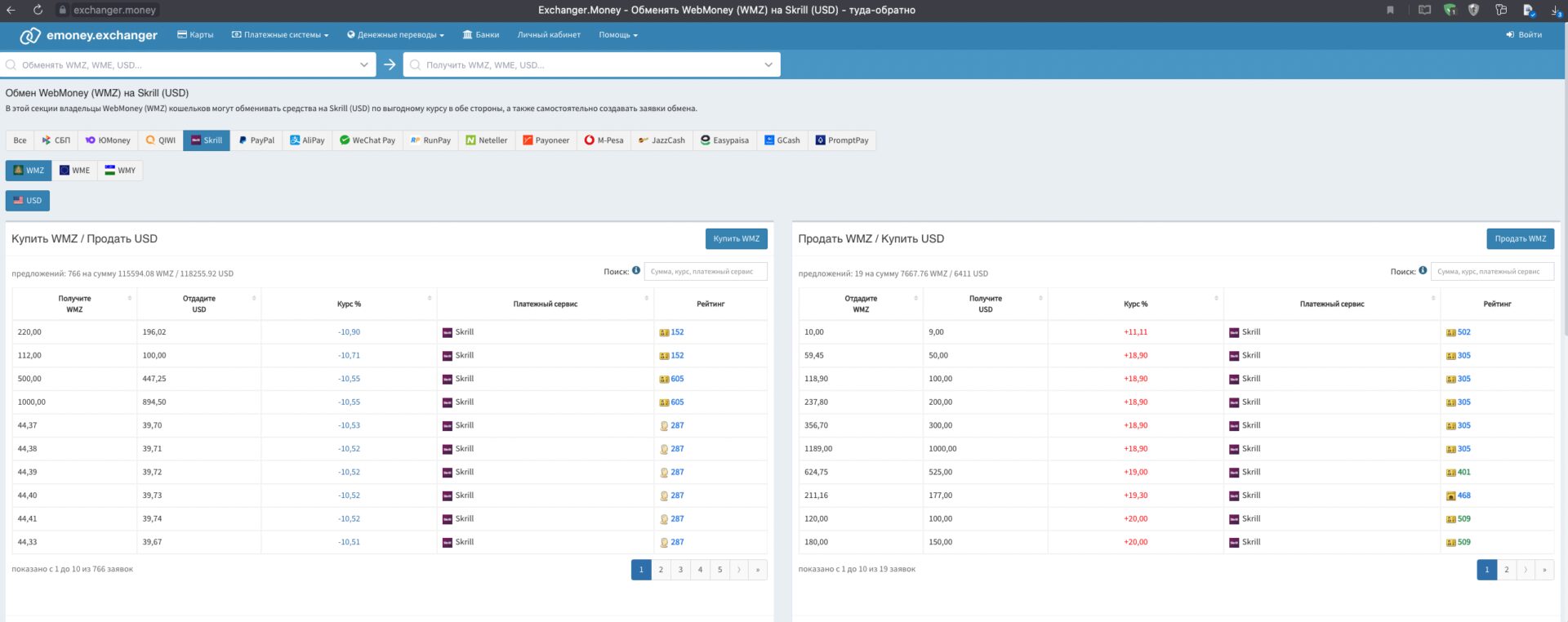Reload the page with browser refresh icon

(38, 10)
